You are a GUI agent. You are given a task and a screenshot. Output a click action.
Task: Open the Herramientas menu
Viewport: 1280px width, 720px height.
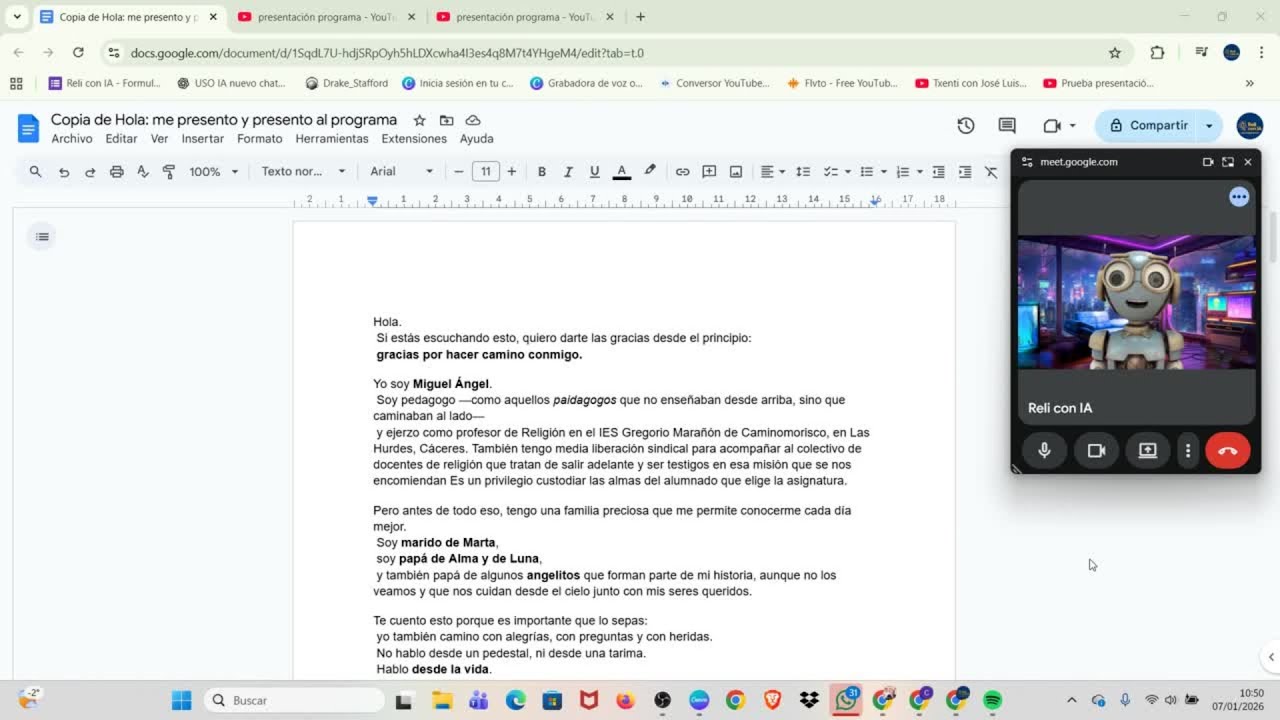click(x=332, y=139)
